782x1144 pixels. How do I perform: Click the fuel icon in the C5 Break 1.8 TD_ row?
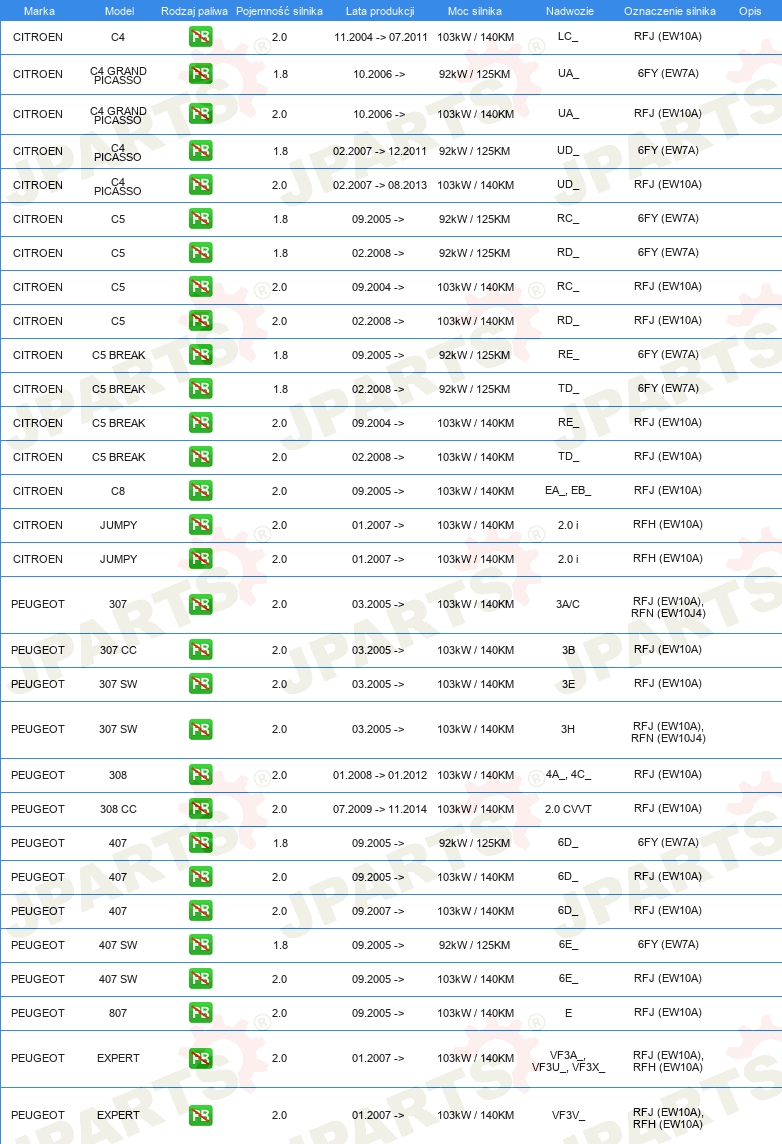201,389
